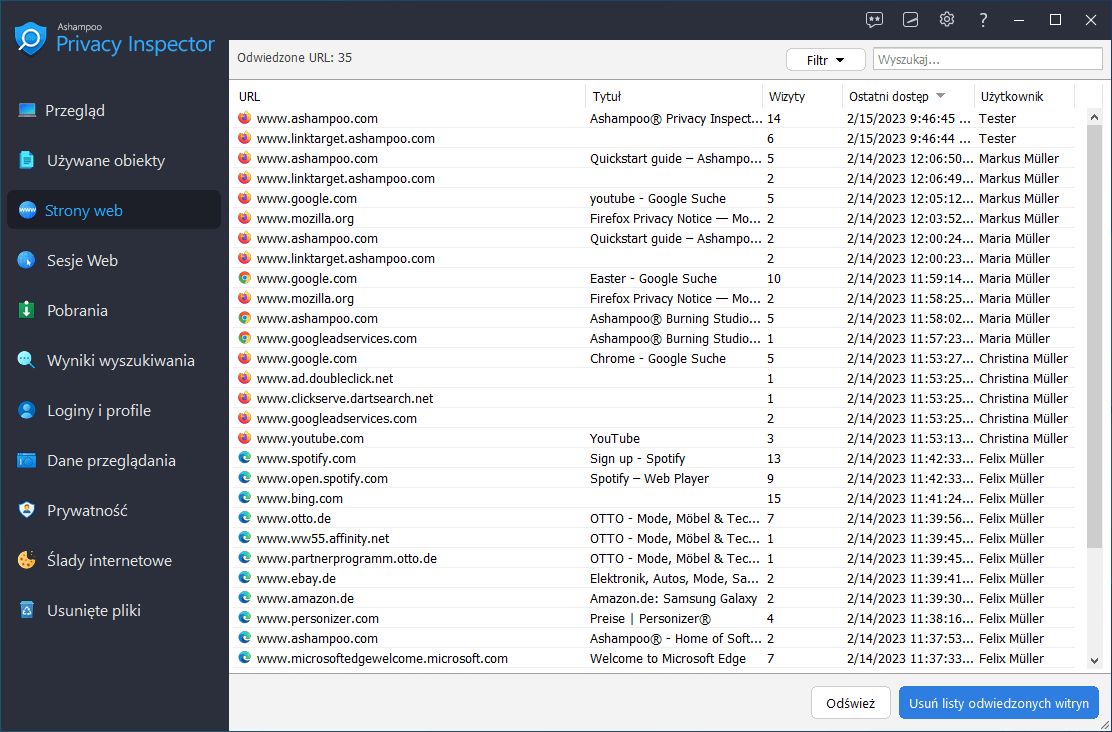Select www.microsoftedgewelcome.microsoft.com row

656,658
